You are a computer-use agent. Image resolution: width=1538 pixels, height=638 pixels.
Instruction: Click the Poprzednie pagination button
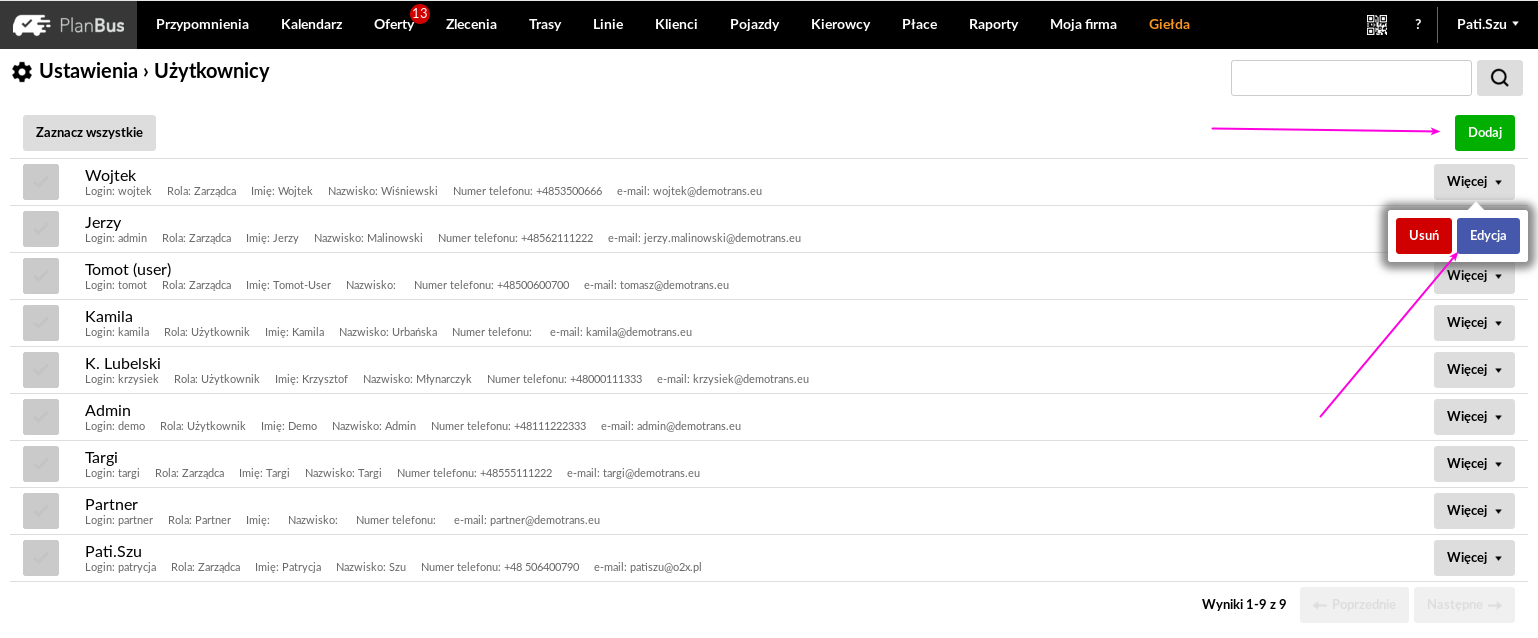point(1355,605)
